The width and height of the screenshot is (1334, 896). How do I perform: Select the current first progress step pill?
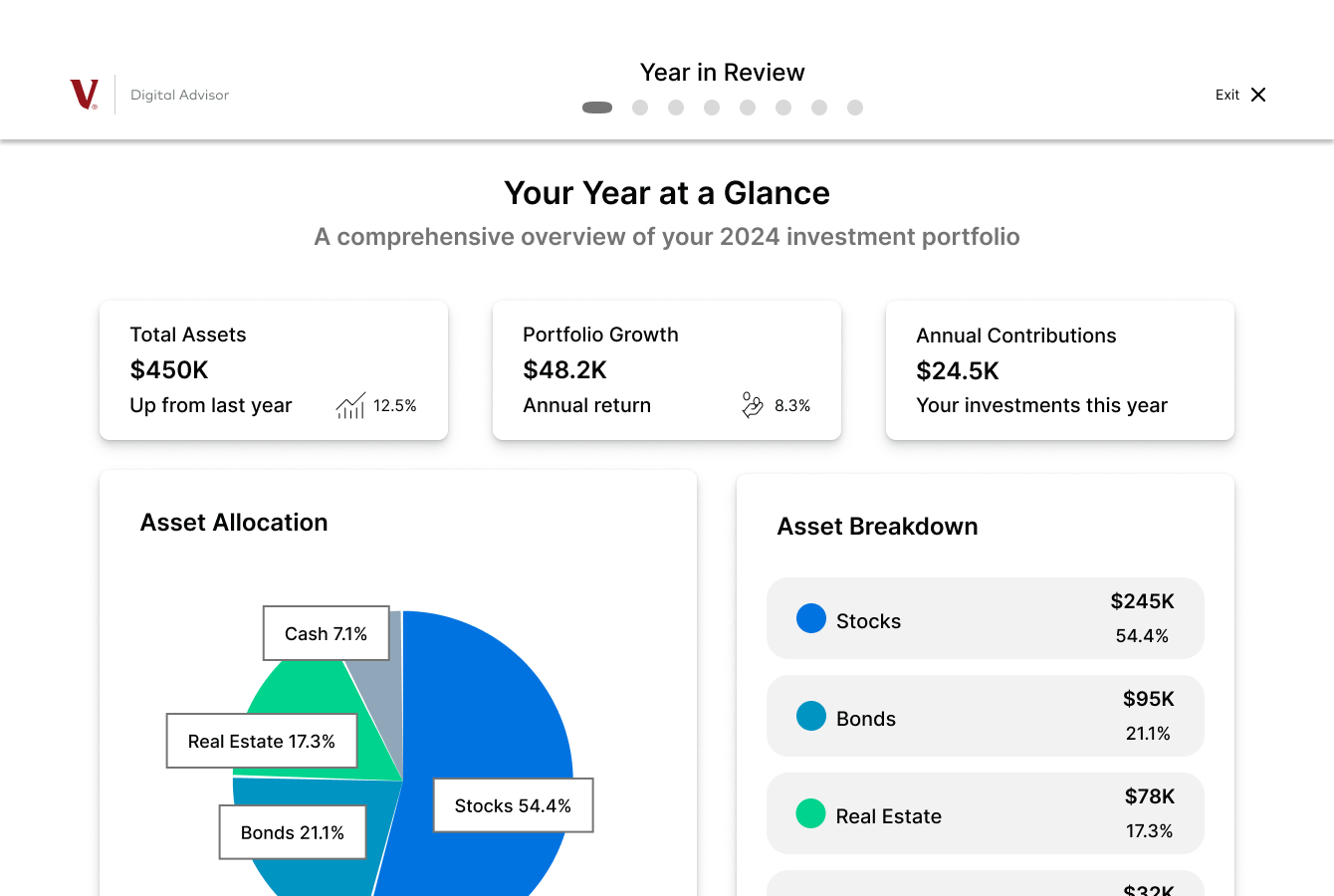click(x=597, y=108)
